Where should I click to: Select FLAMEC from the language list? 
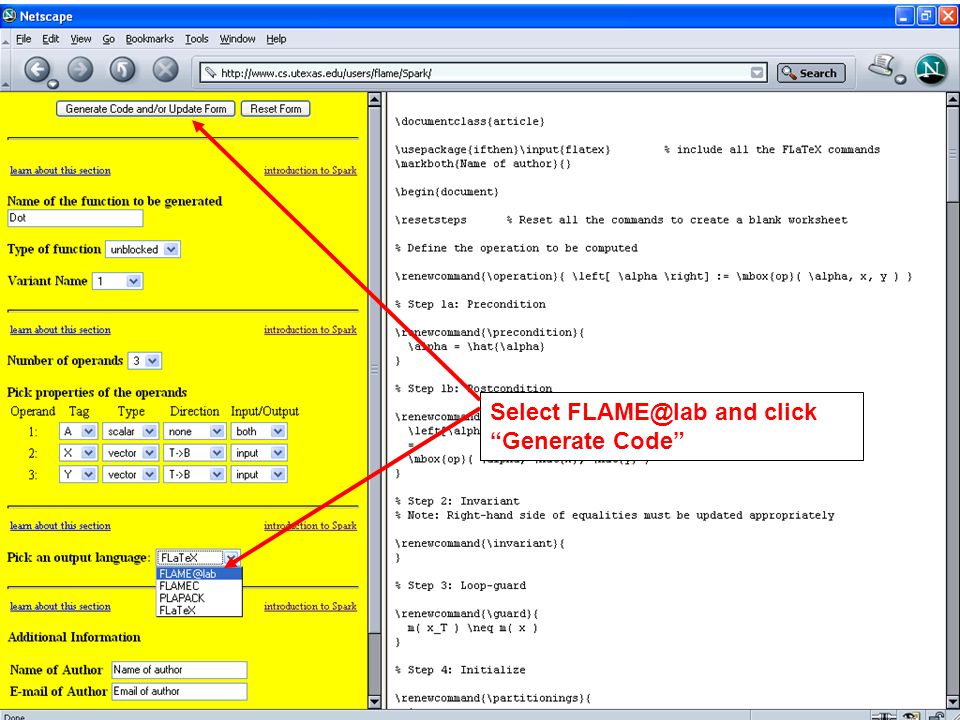[x=199, y=586]
